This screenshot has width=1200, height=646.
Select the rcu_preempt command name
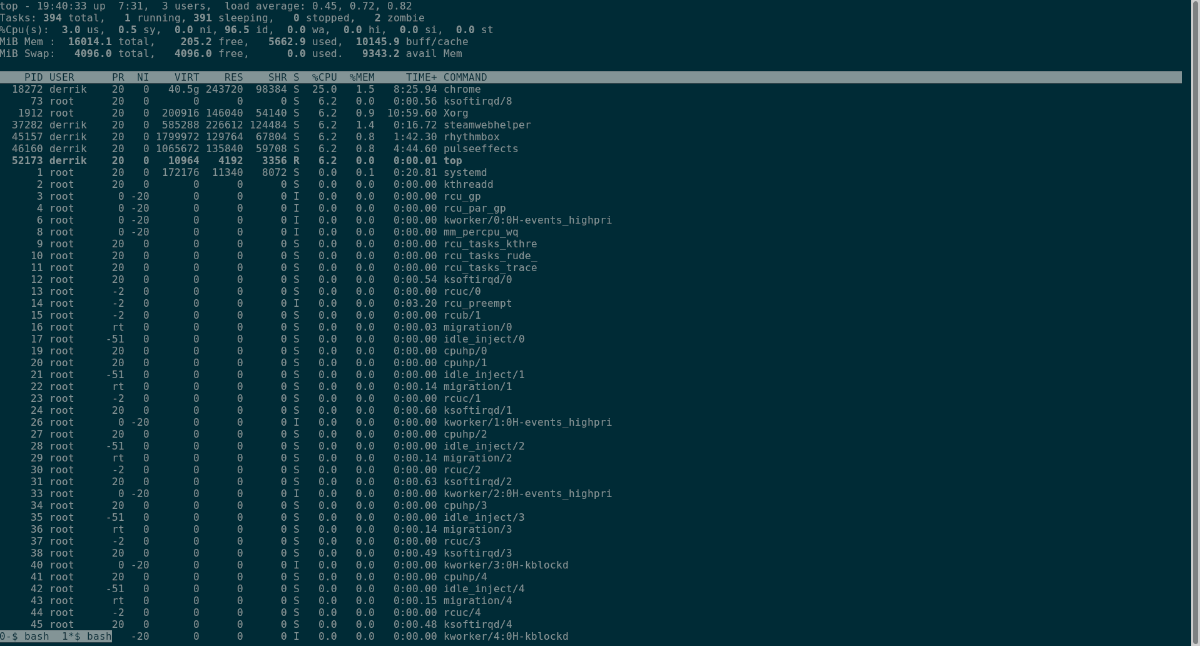(478, 303)
